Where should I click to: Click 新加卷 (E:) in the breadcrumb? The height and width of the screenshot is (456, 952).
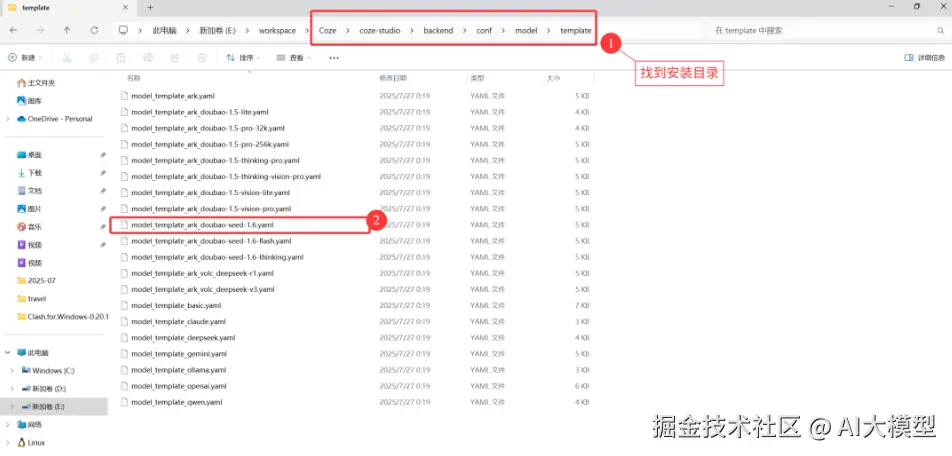click(217, 30)
